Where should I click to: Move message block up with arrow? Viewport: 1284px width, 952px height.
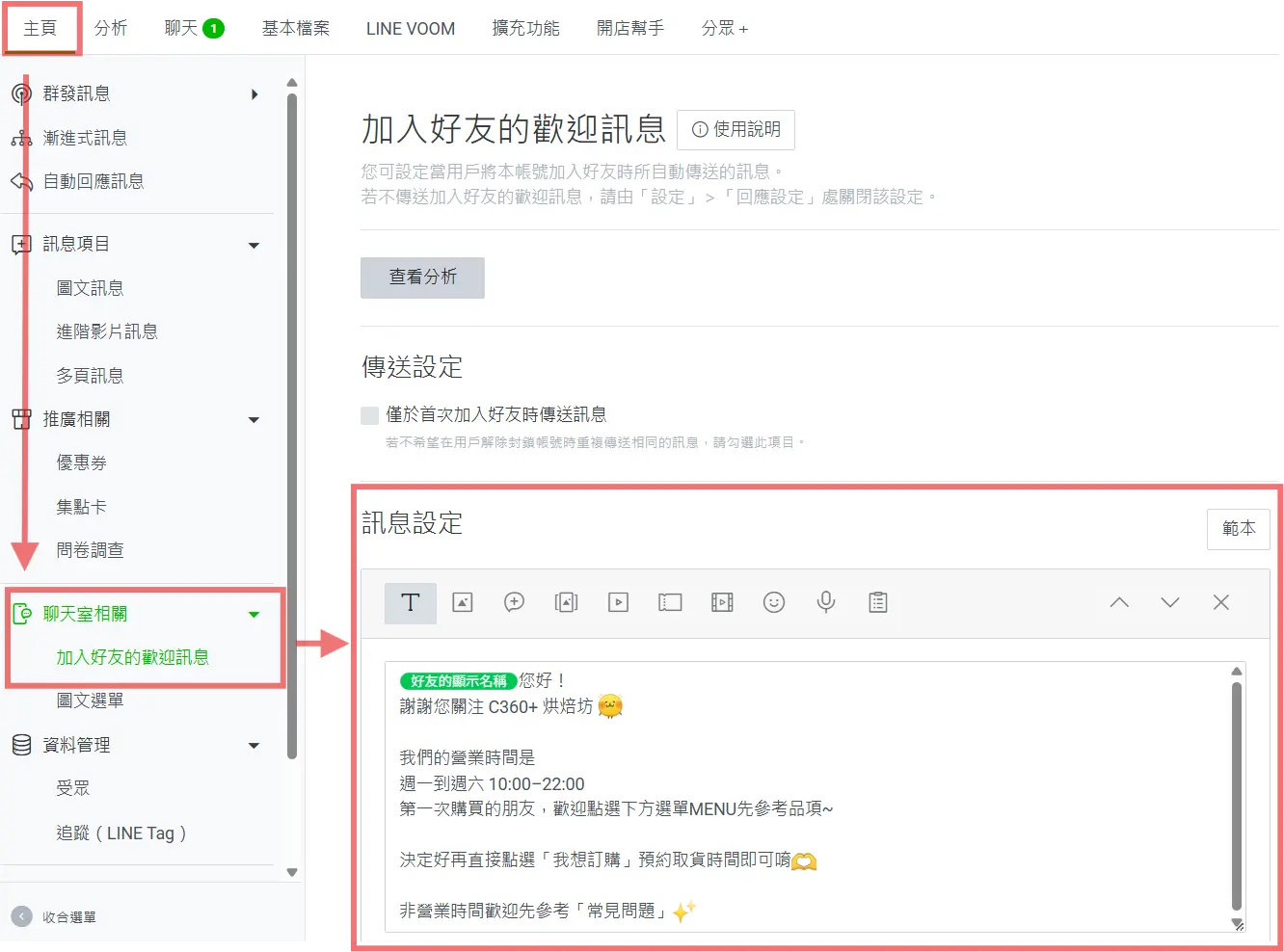1119,603
